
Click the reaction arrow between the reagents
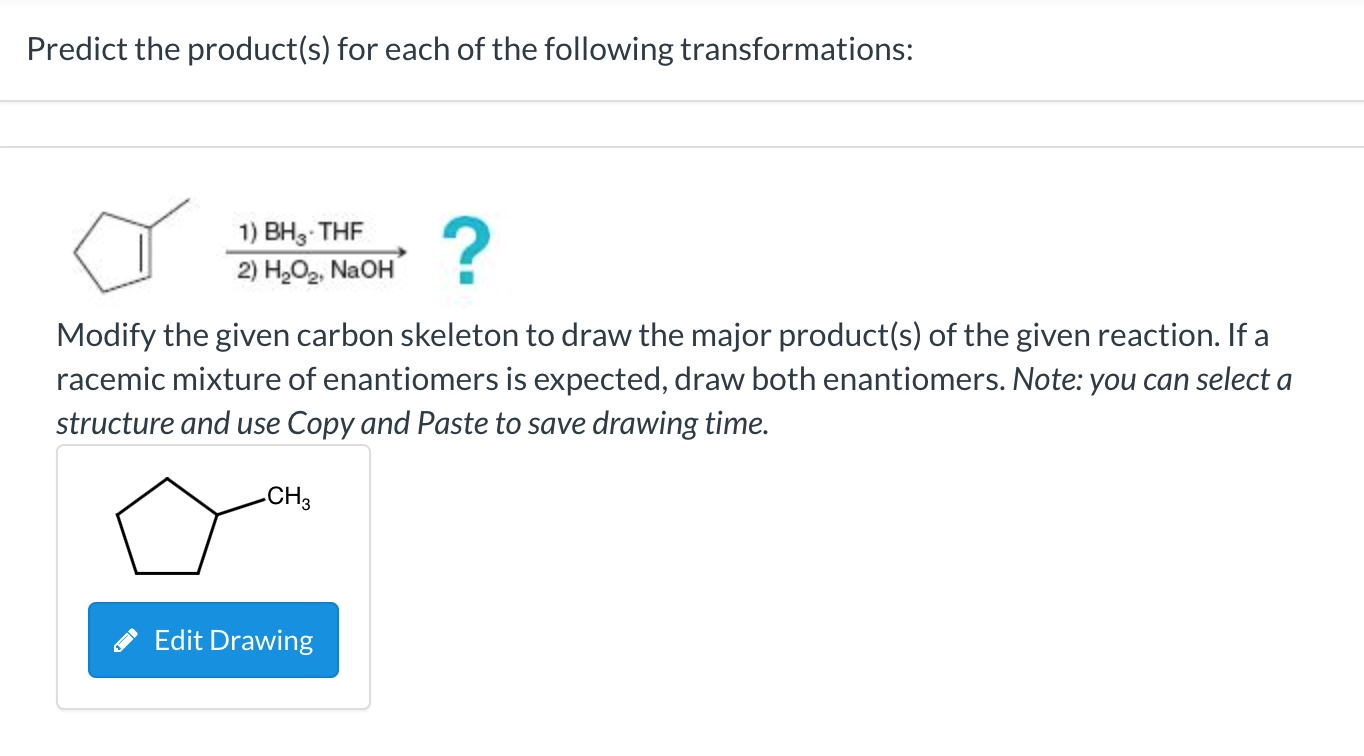pos(318,253)
